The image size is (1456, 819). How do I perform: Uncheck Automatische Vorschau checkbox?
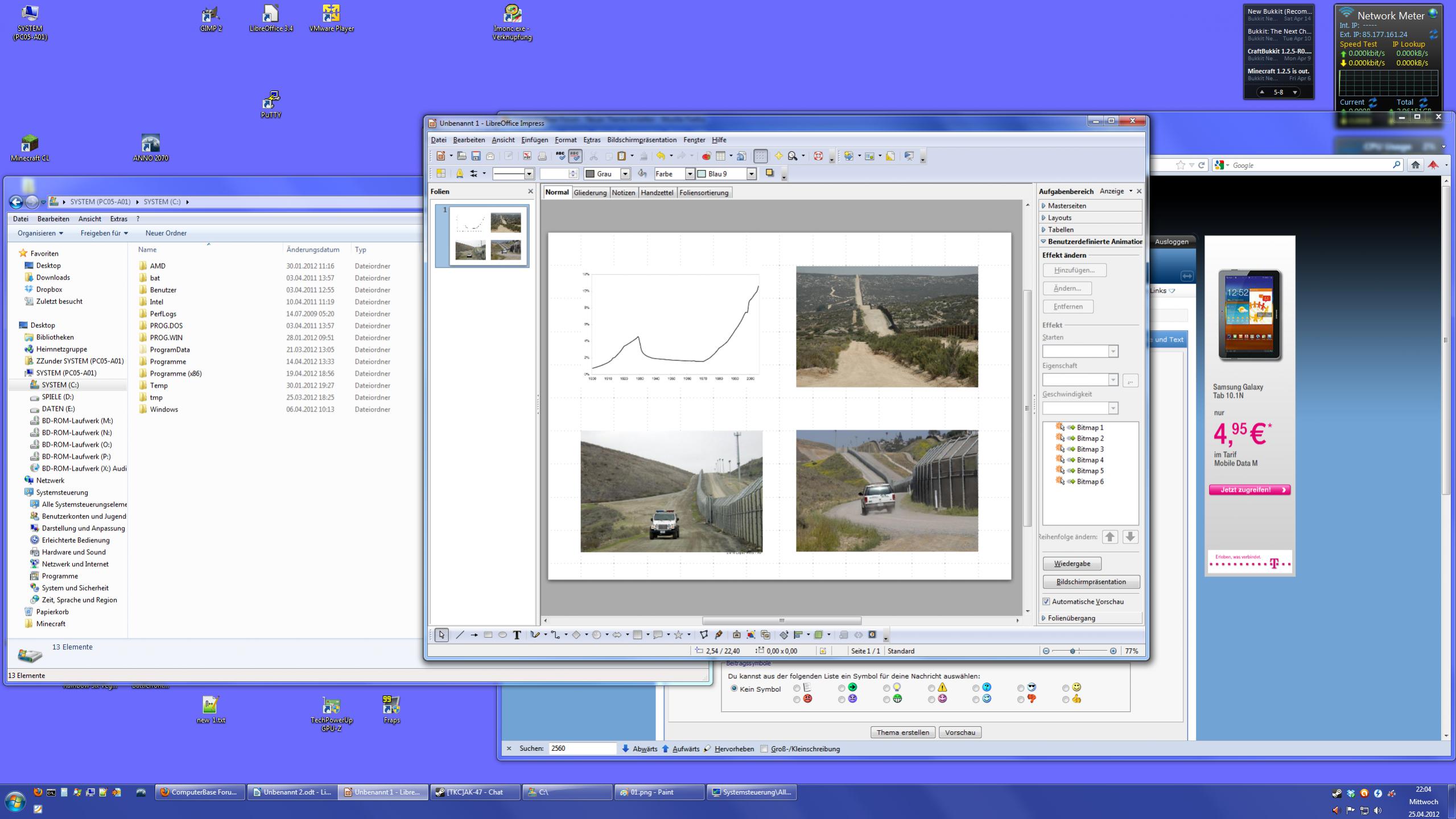pyautogui.click(x=1046, y=602)
